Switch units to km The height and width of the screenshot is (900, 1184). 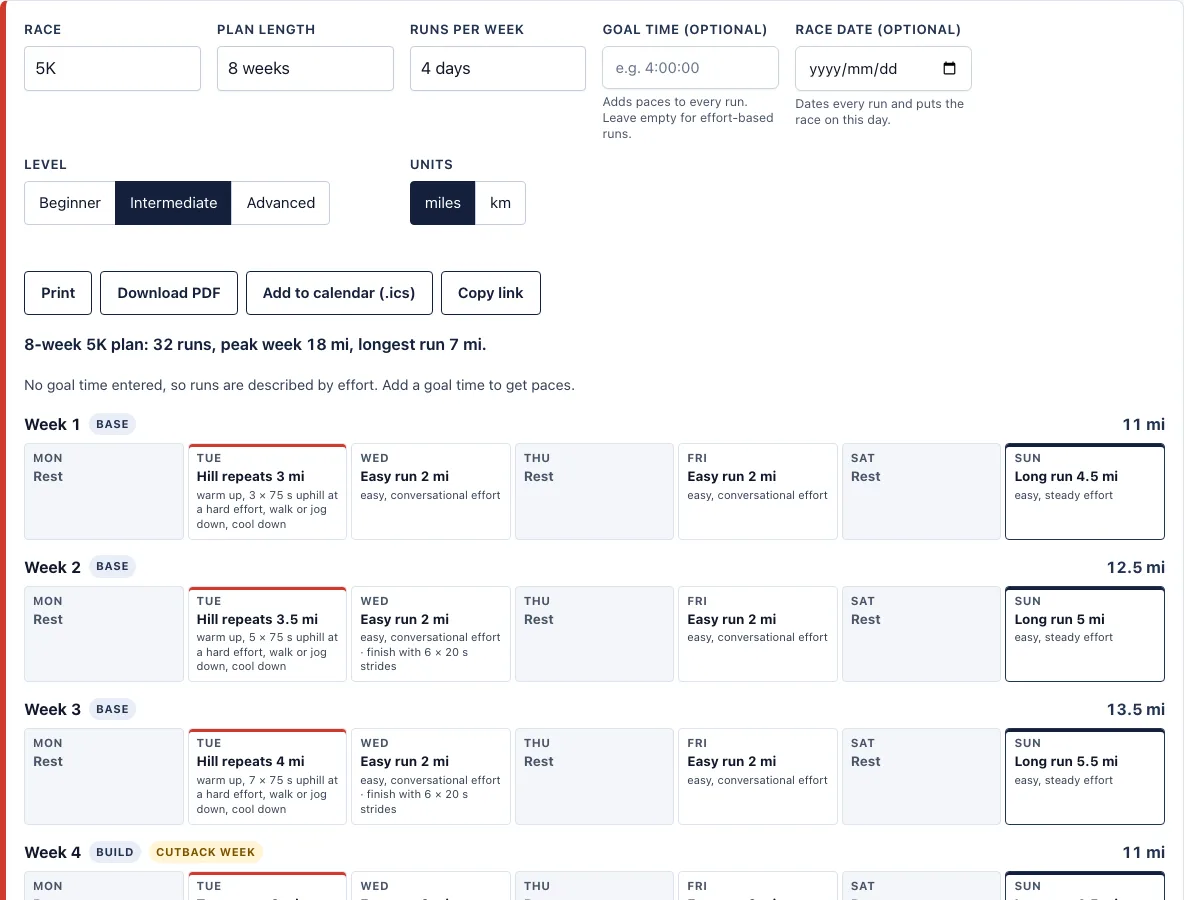click(500, 203)
